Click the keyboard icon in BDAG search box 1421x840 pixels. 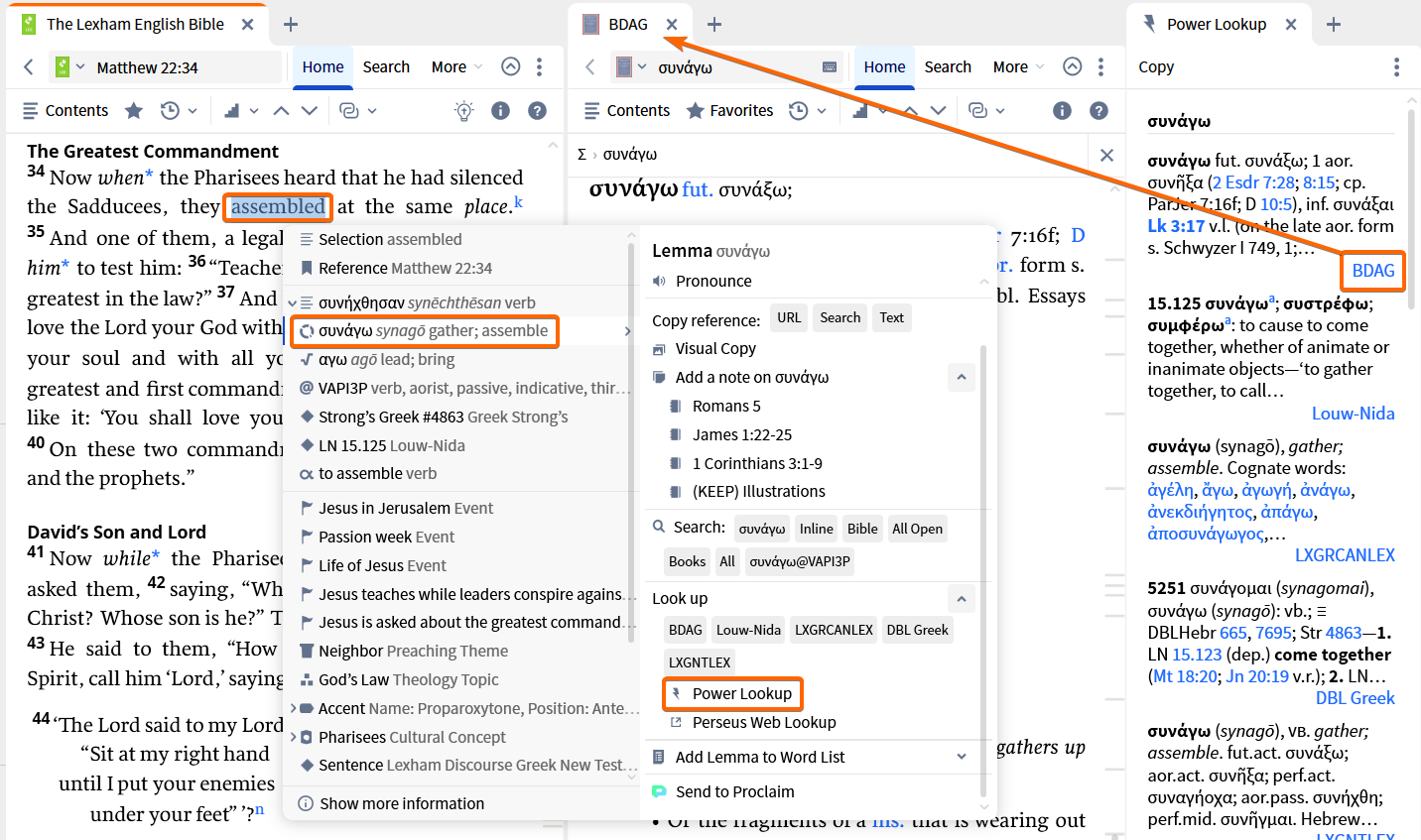click(x=830, y=66)
